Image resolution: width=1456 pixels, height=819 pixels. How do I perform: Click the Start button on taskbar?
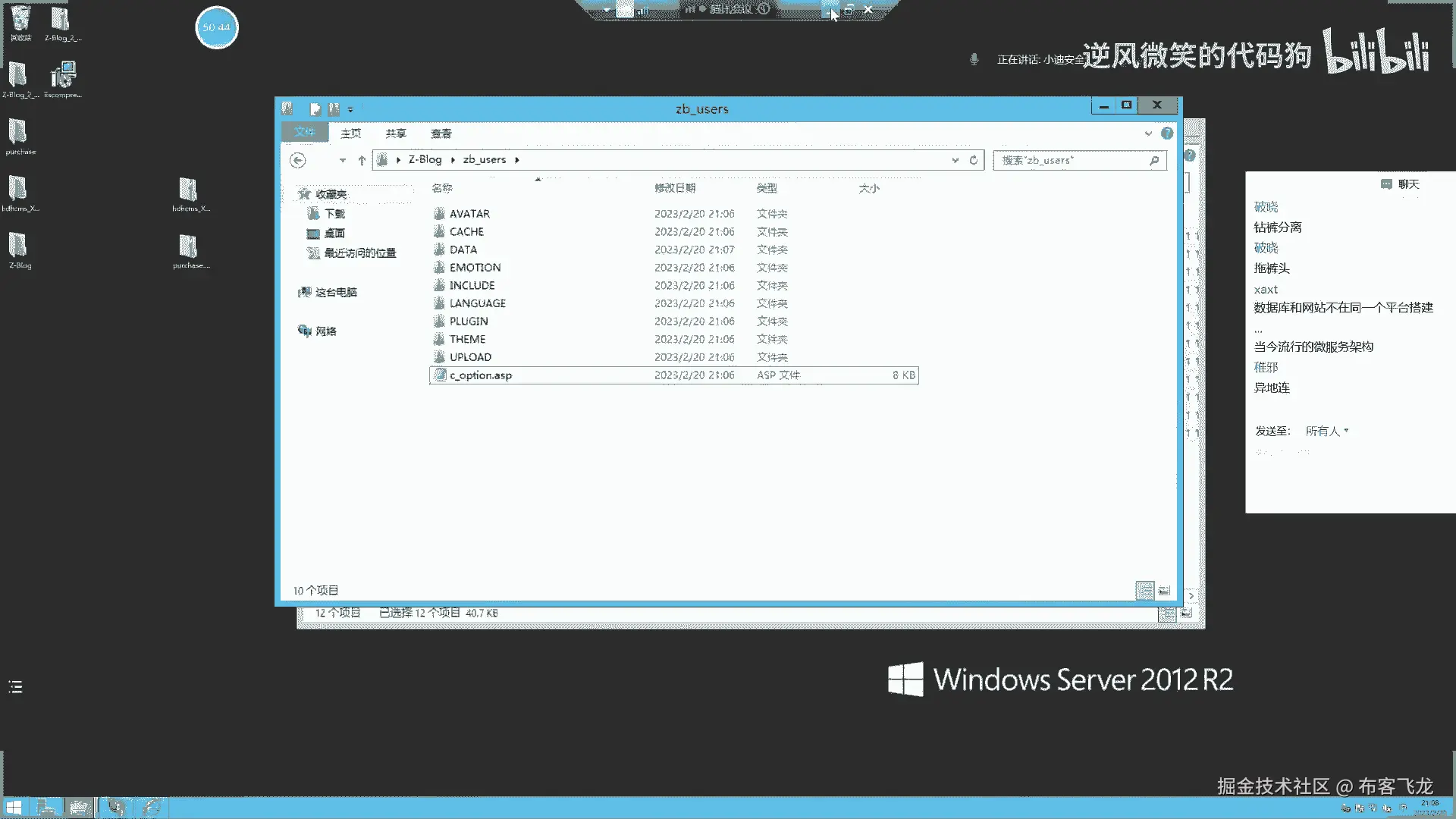[14, 808]
